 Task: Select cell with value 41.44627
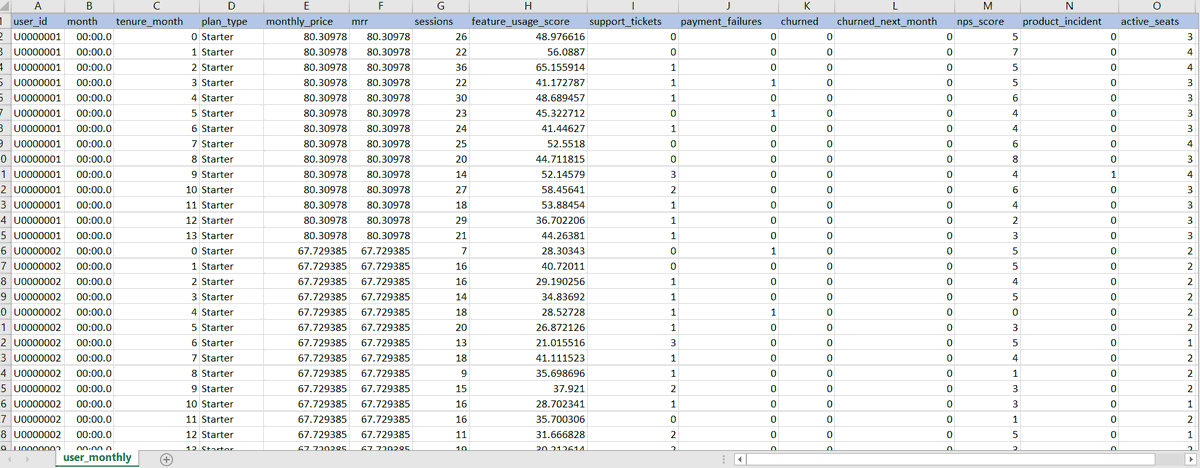[x=527, y=129]
